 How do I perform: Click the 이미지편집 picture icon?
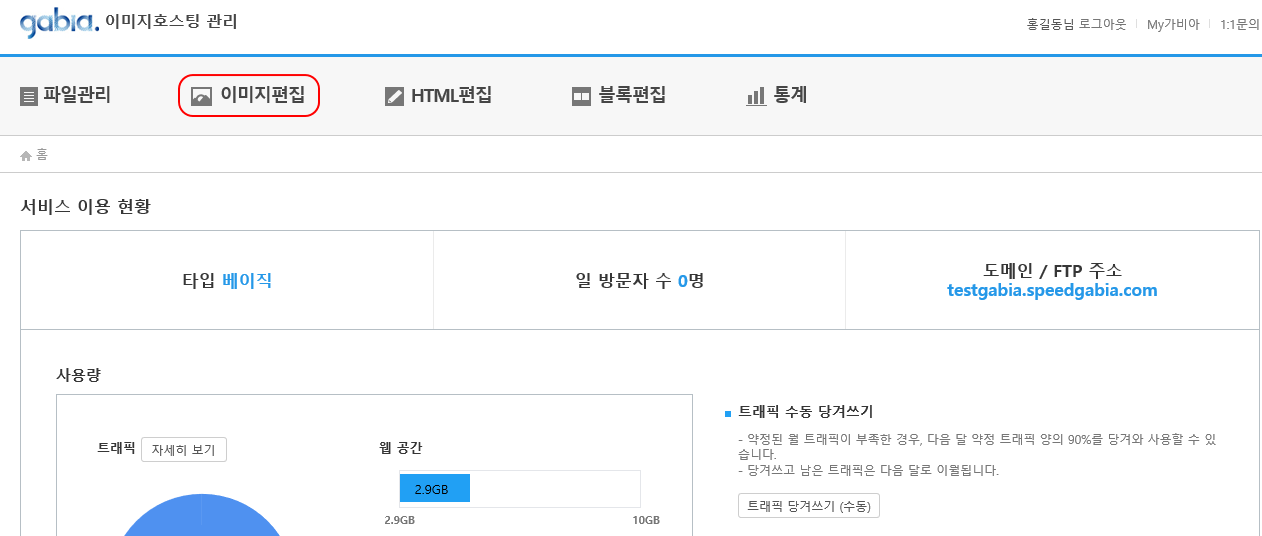tap(202, 97)
